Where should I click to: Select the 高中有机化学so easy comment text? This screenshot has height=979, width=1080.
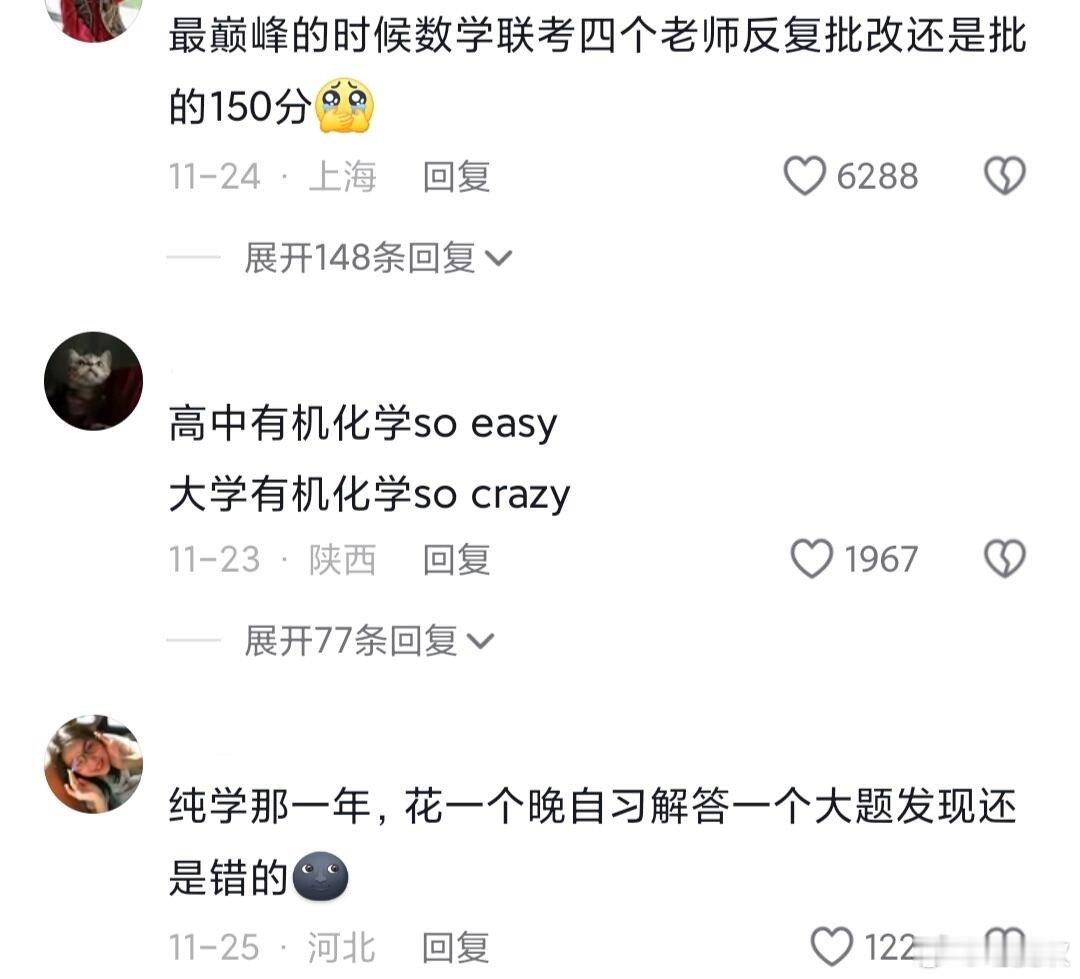click(363, 423)
